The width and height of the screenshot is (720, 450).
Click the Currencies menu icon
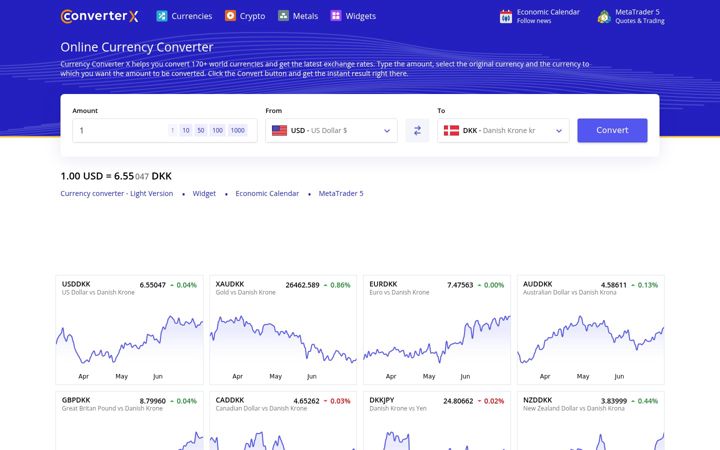(162, 16)
